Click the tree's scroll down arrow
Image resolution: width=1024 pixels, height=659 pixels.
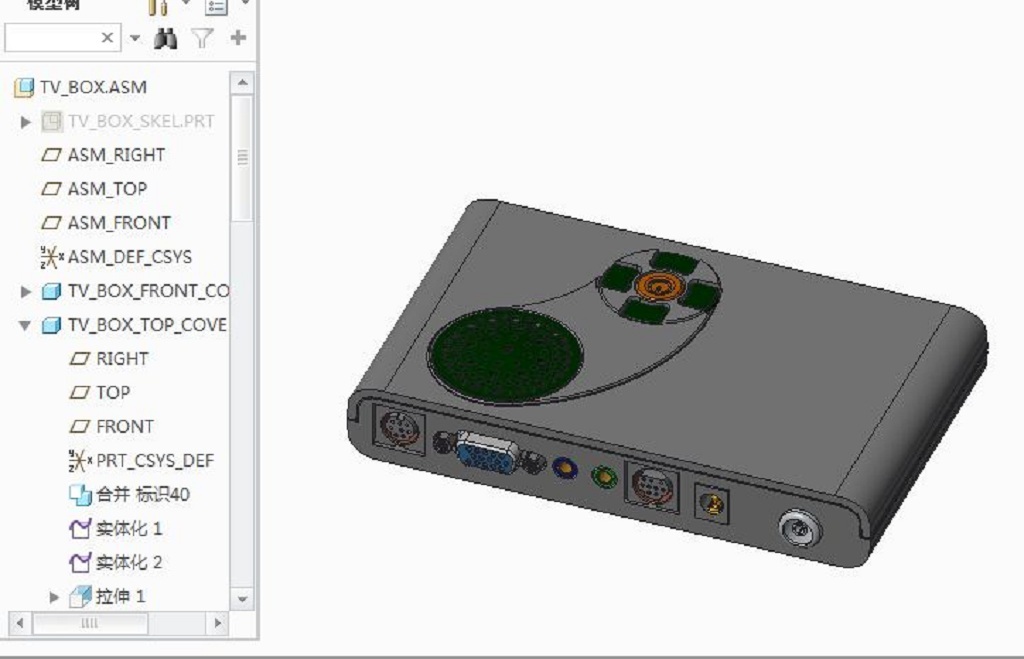[x=242, y=598]
